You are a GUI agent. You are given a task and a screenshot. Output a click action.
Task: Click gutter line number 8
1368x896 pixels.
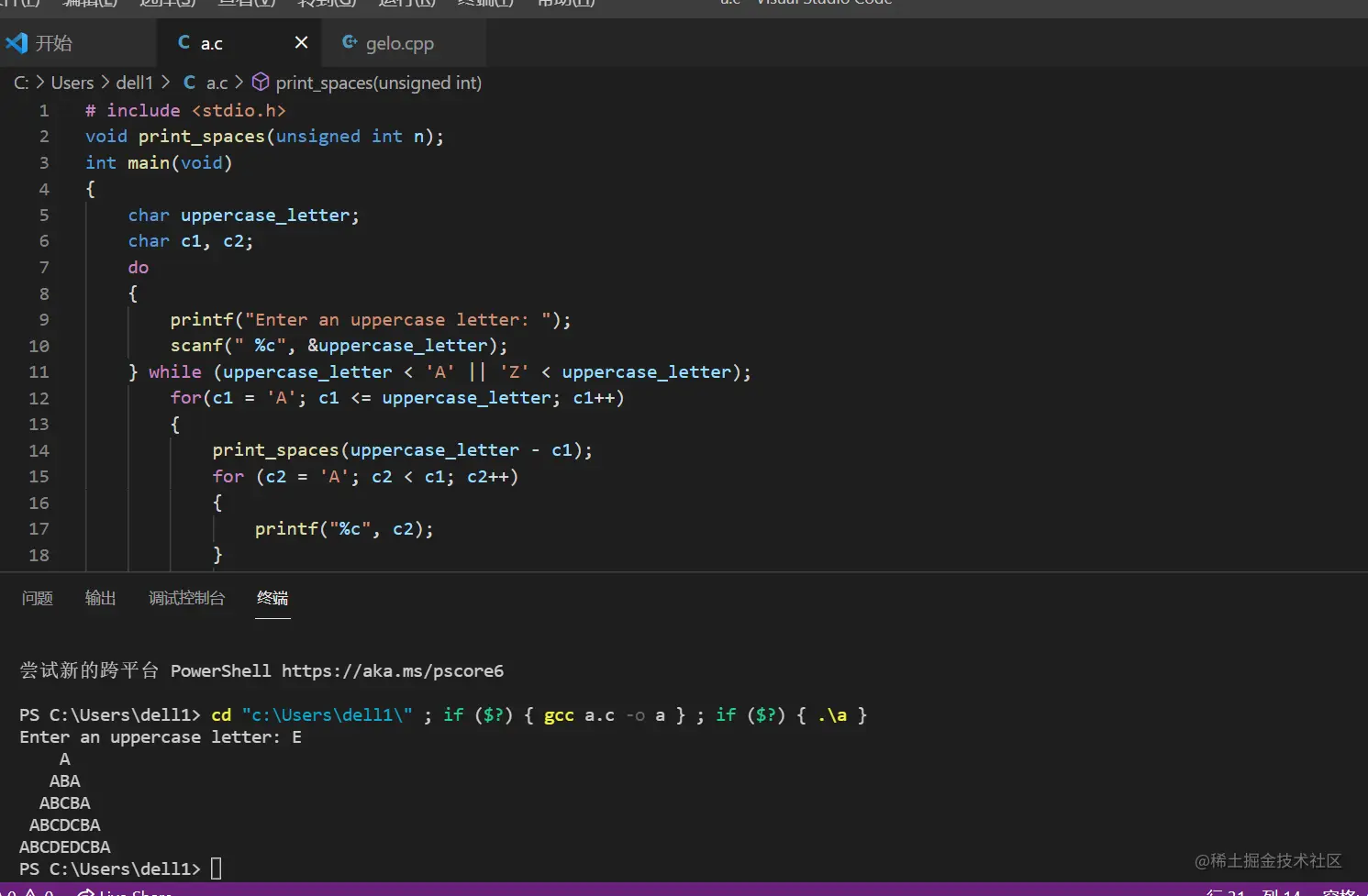pos(44,293)
